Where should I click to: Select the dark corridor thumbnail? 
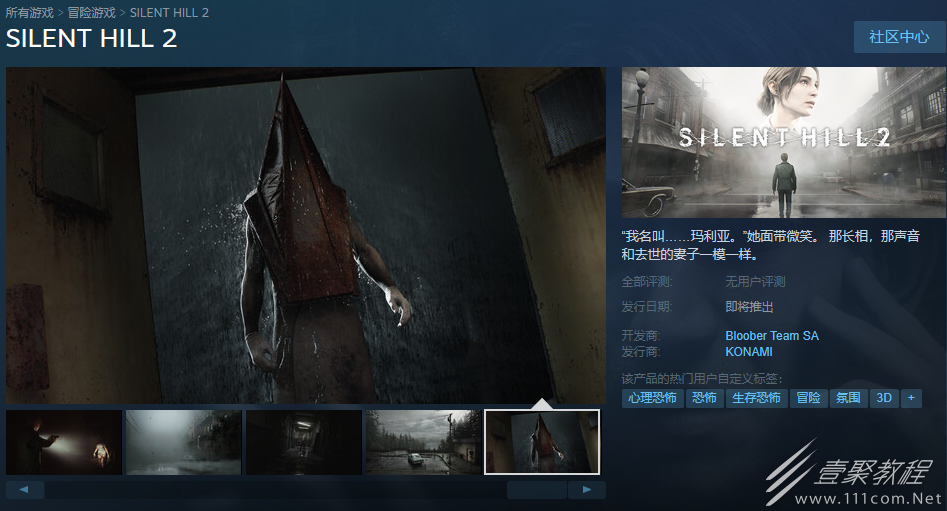tap(303, 442)
